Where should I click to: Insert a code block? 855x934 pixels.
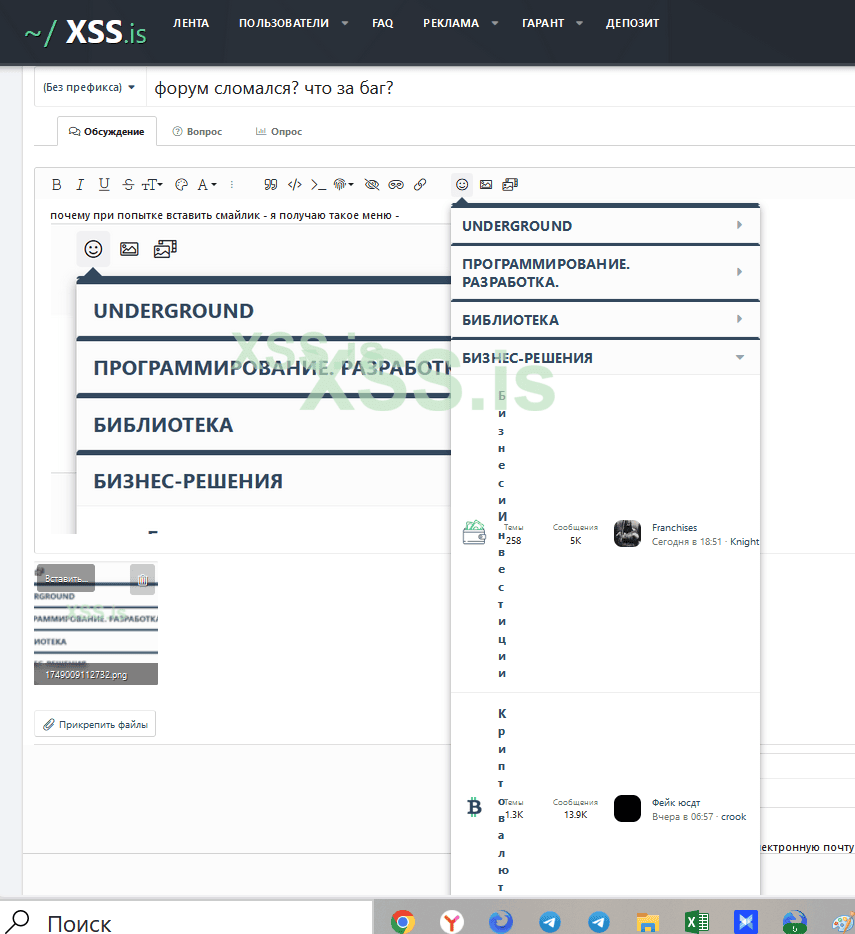coord(294,185)
